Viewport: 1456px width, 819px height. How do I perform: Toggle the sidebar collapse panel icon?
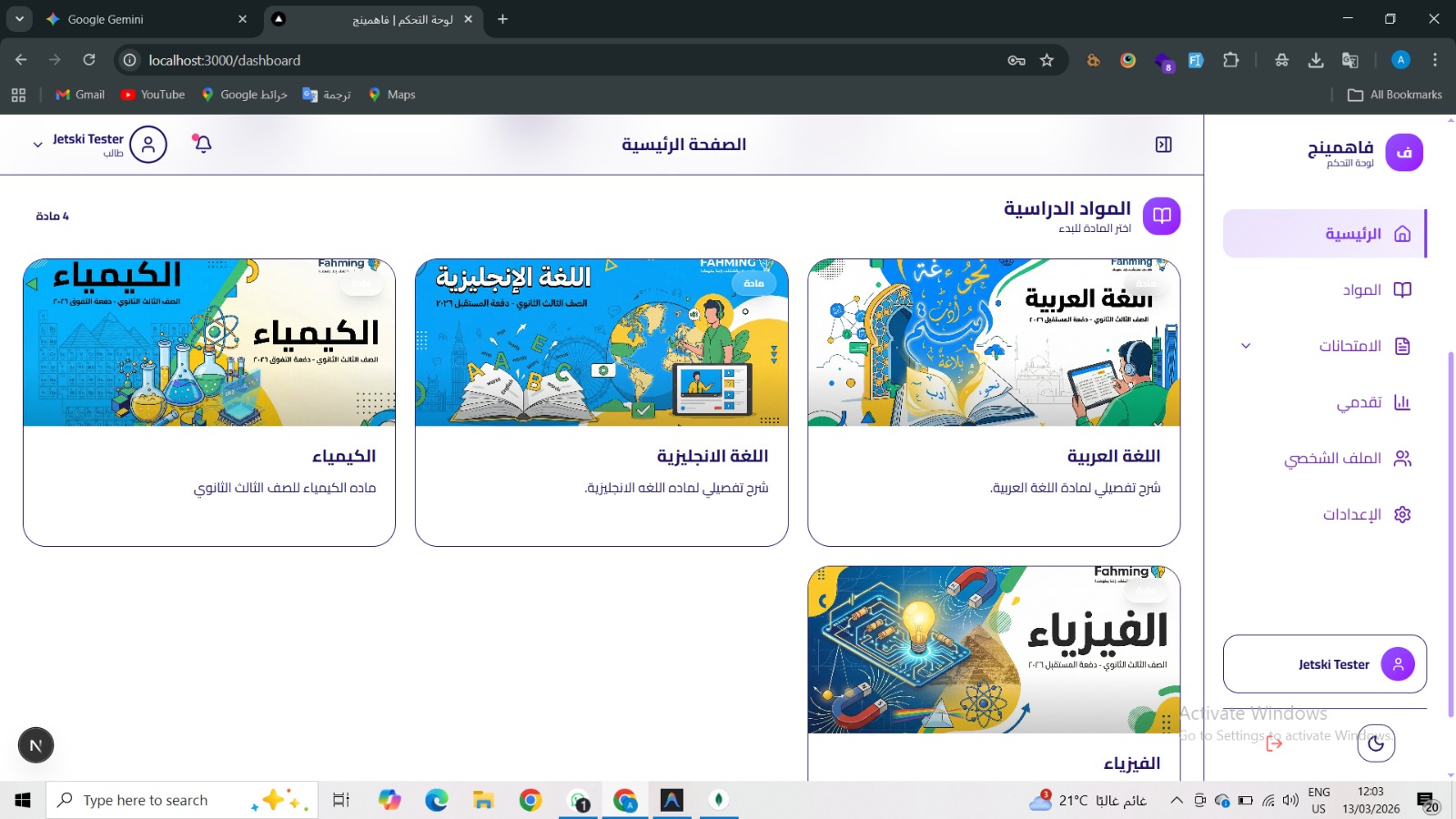pyautogui.click(x=1163, y=145)
